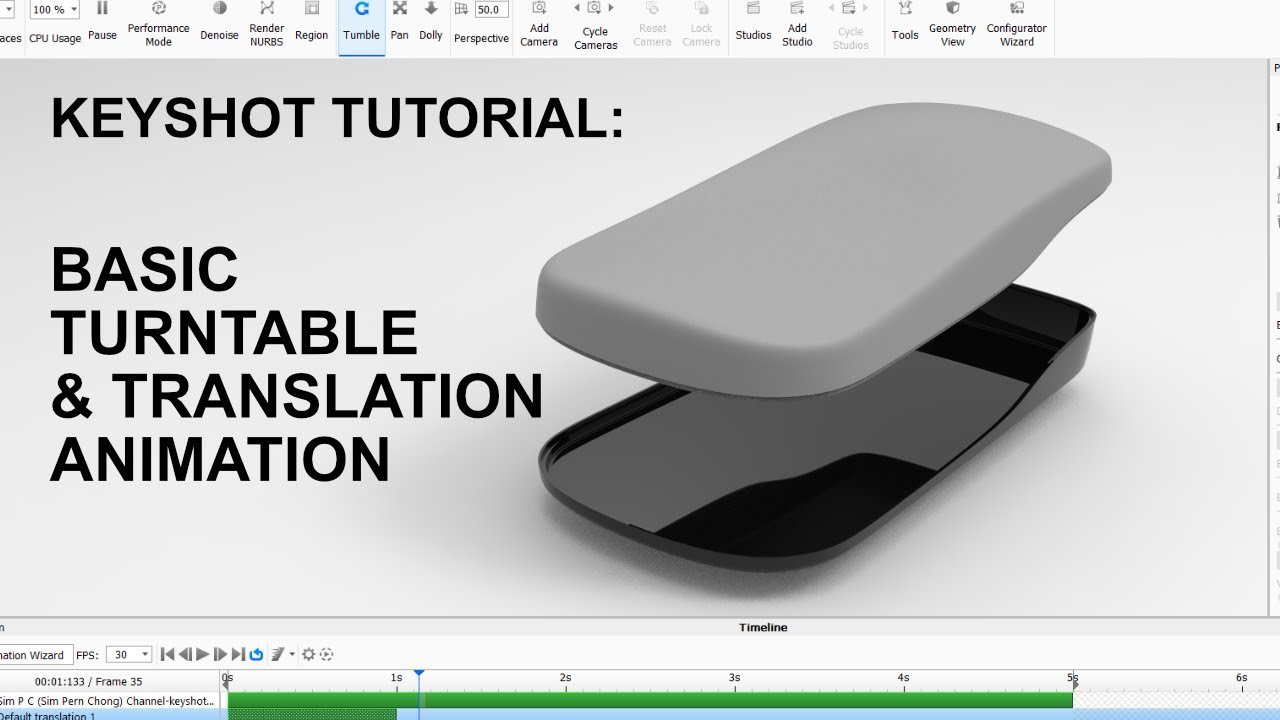Screen dimensions: 1280x720
Task: Select the Sim P C Channel-keyshot timeline row
Action: point(108,701)
